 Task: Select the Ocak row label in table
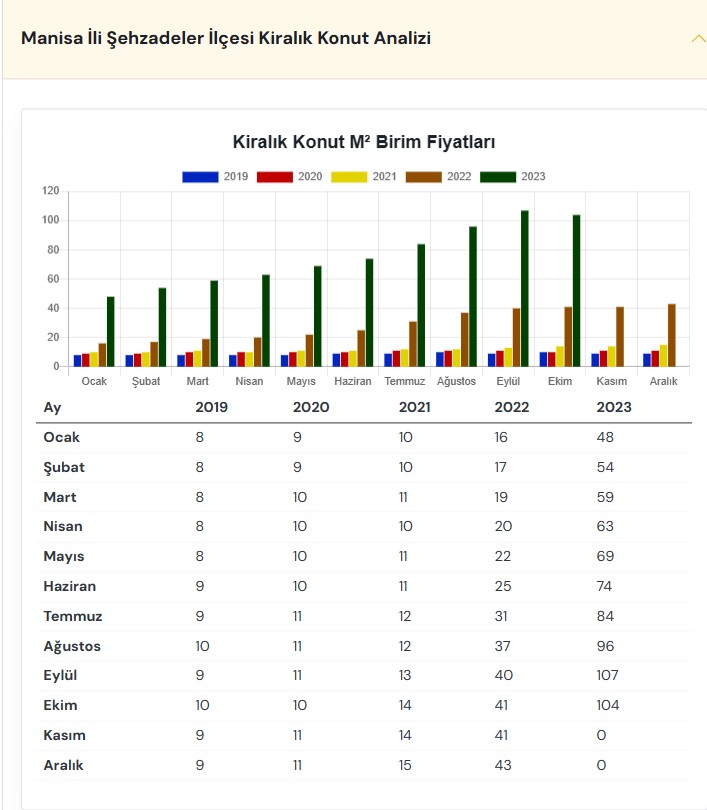(x=61, y=437)
